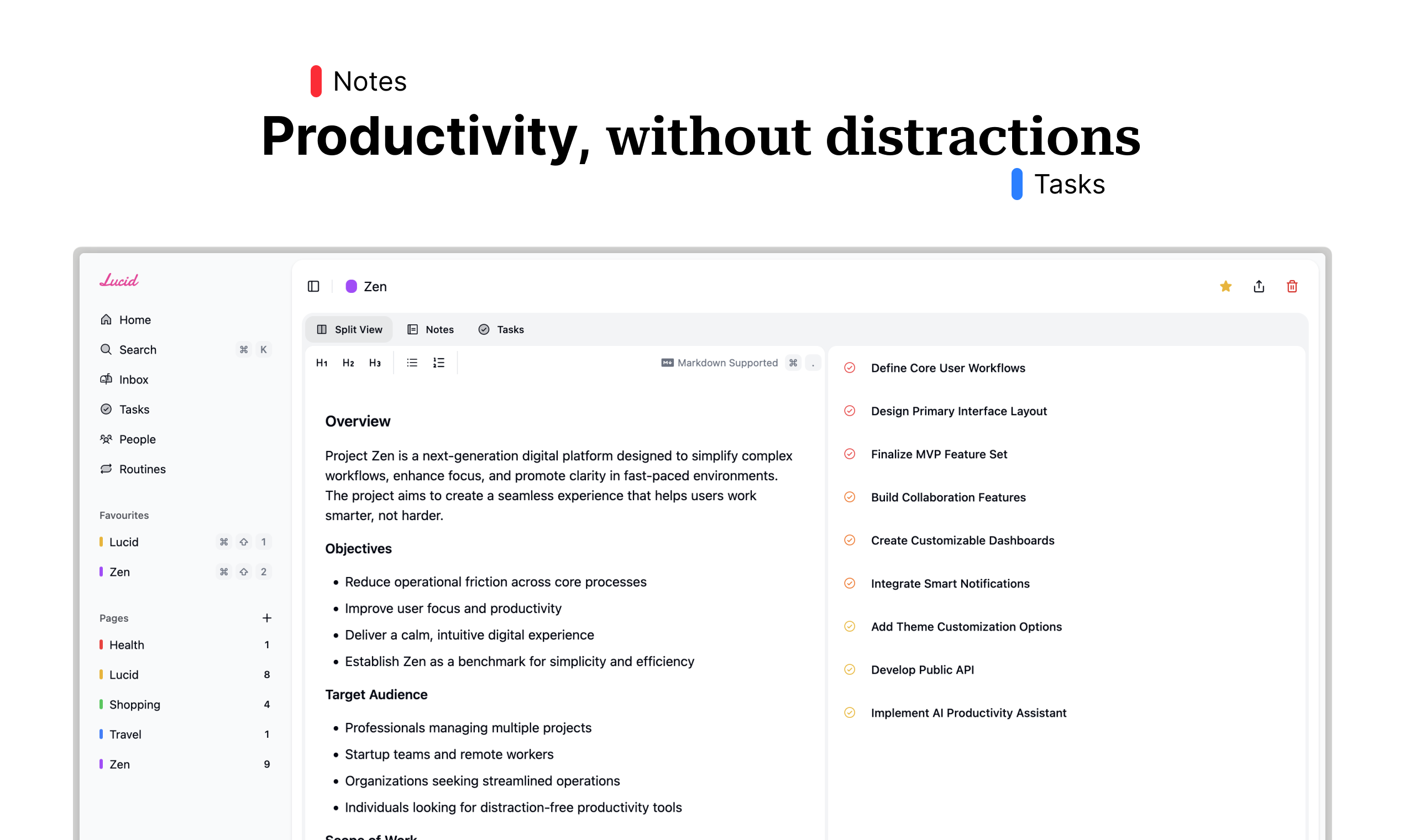
Task: Mark Develop Public API as done
Action: tap(849, 670)
